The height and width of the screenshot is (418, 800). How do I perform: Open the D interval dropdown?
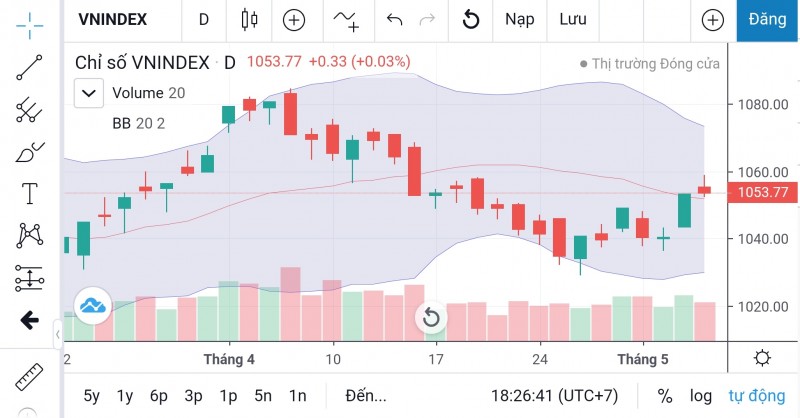pos(204,19)
